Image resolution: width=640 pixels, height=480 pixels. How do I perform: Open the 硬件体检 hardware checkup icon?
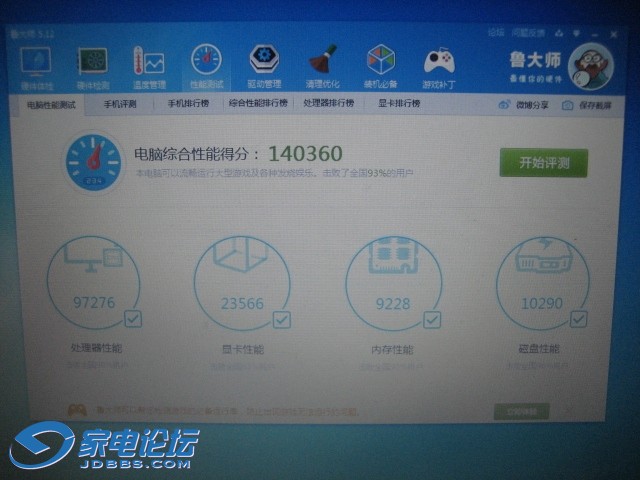tap(36, 64)
